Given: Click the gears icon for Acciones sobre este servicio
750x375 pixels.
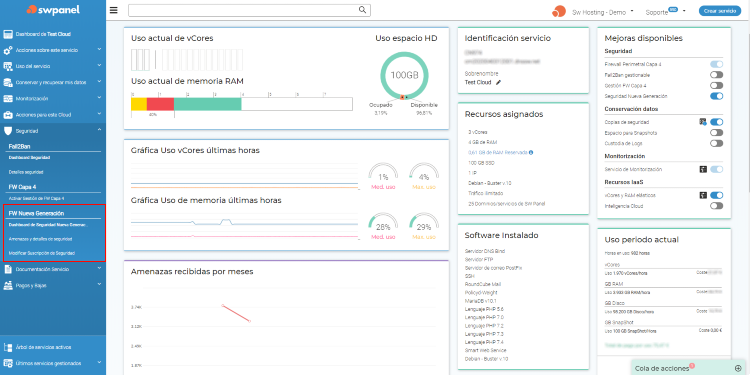Looking at the screenshot, I should [7, 50].
